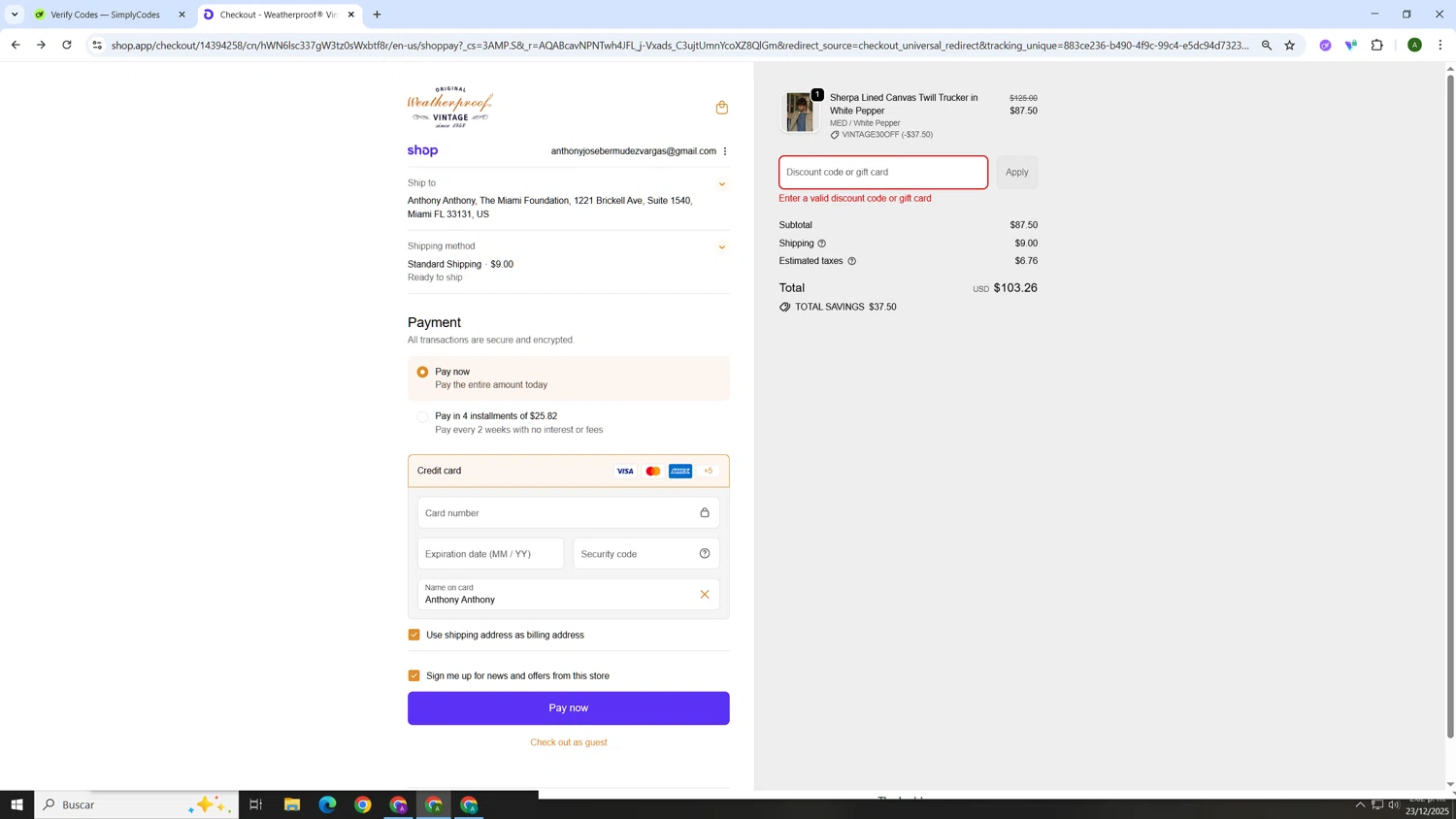This screenshot has width=1456, height=819.
Task: Open the Shipping info tooltip icon
Action: [x=822, y=244]
